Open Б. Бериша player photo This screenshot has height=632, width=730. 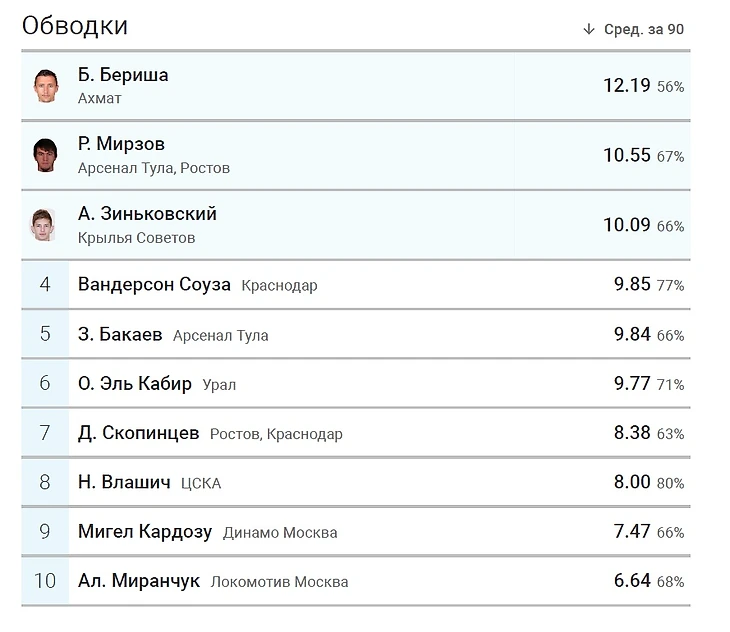point(46,86)
